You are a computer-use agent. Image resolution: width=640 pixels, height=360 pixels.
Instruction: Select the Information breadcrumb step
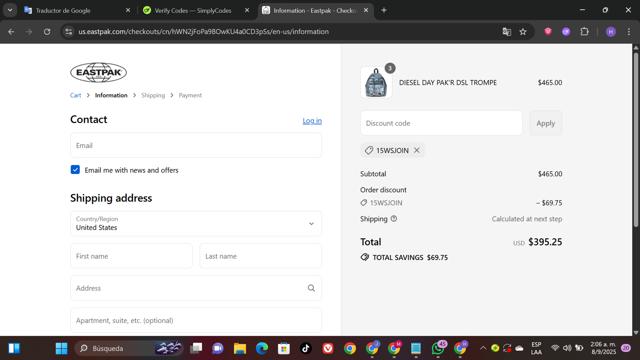pos(111,95)
